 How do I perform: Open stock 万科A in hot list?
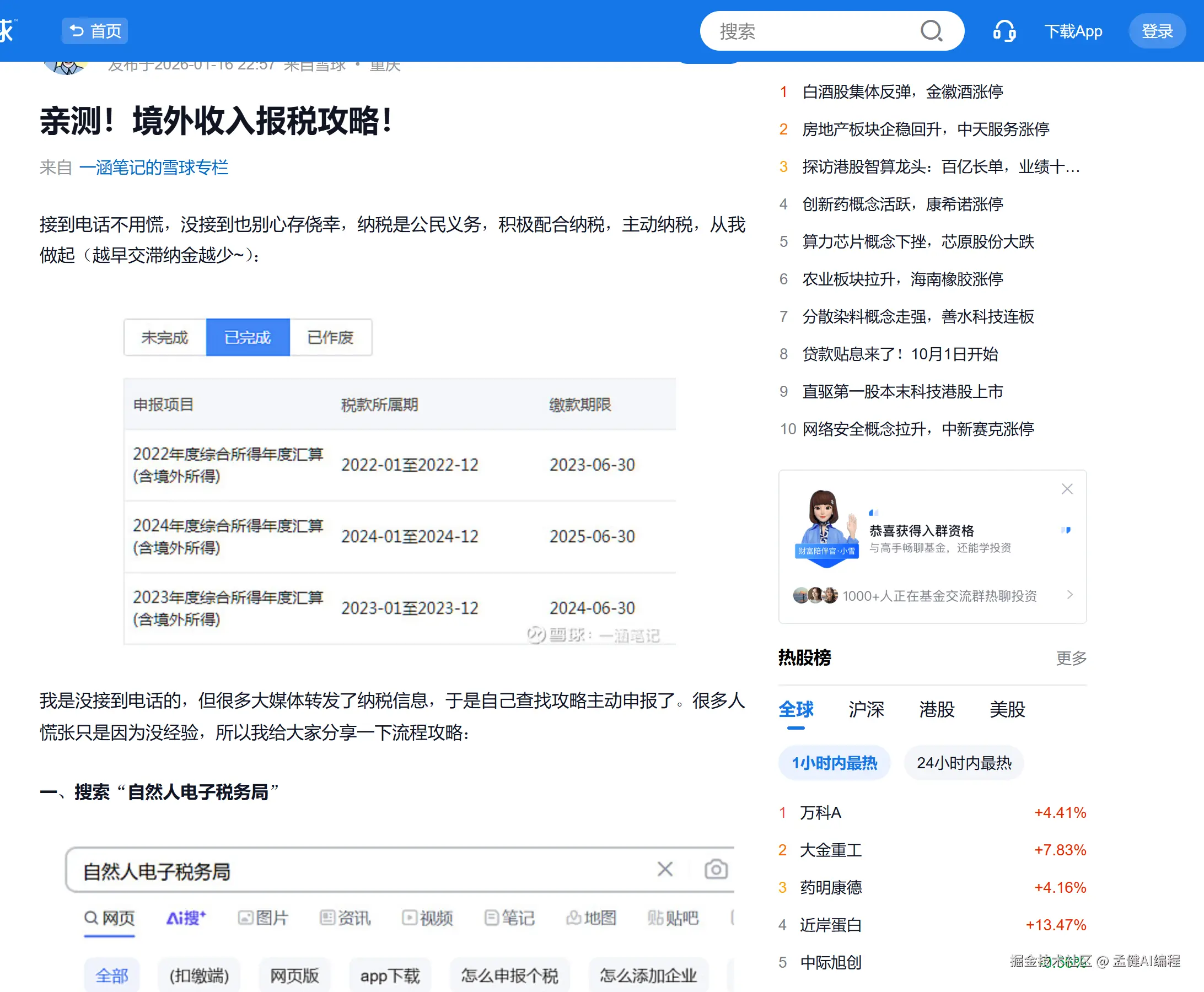click(932, 812)
